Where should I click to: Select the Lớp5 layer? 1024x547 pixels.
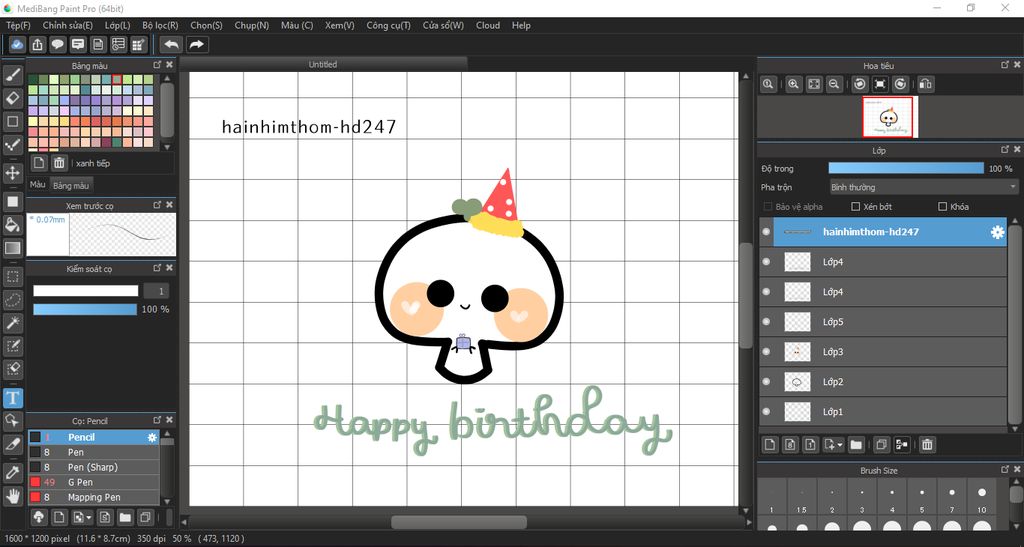883,322
